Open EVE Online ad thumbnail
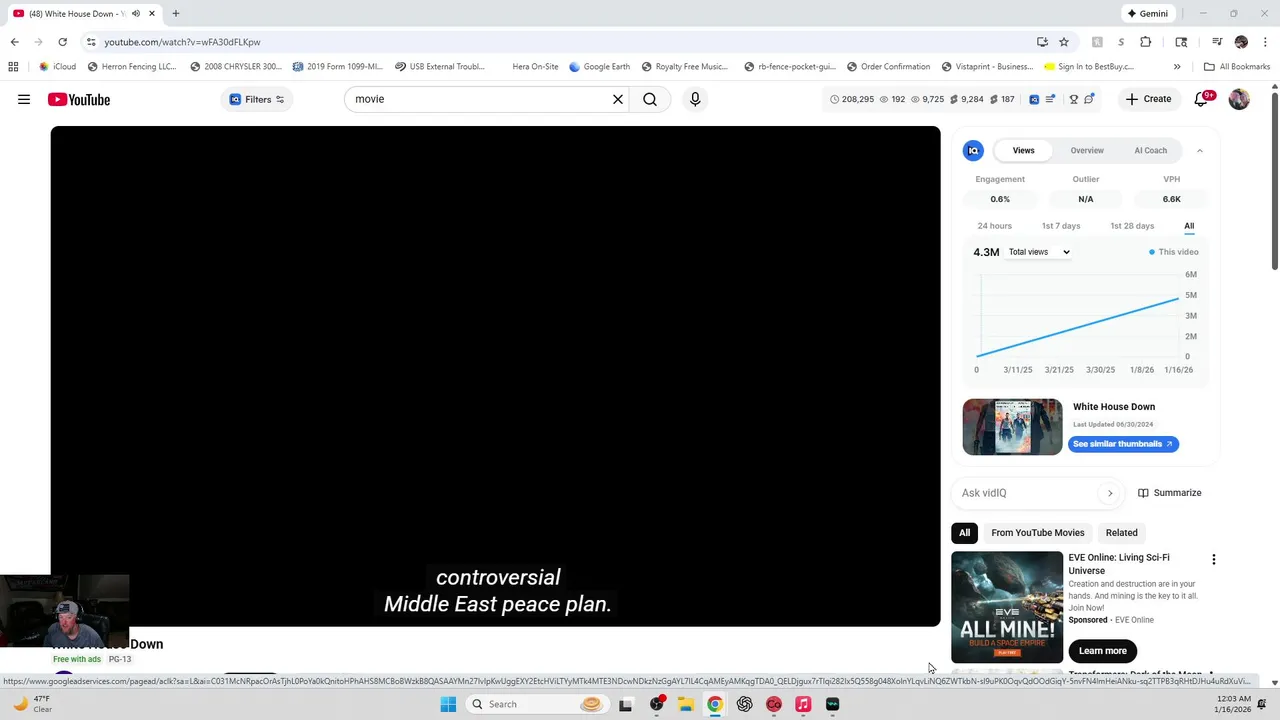 pos(1007,606)
